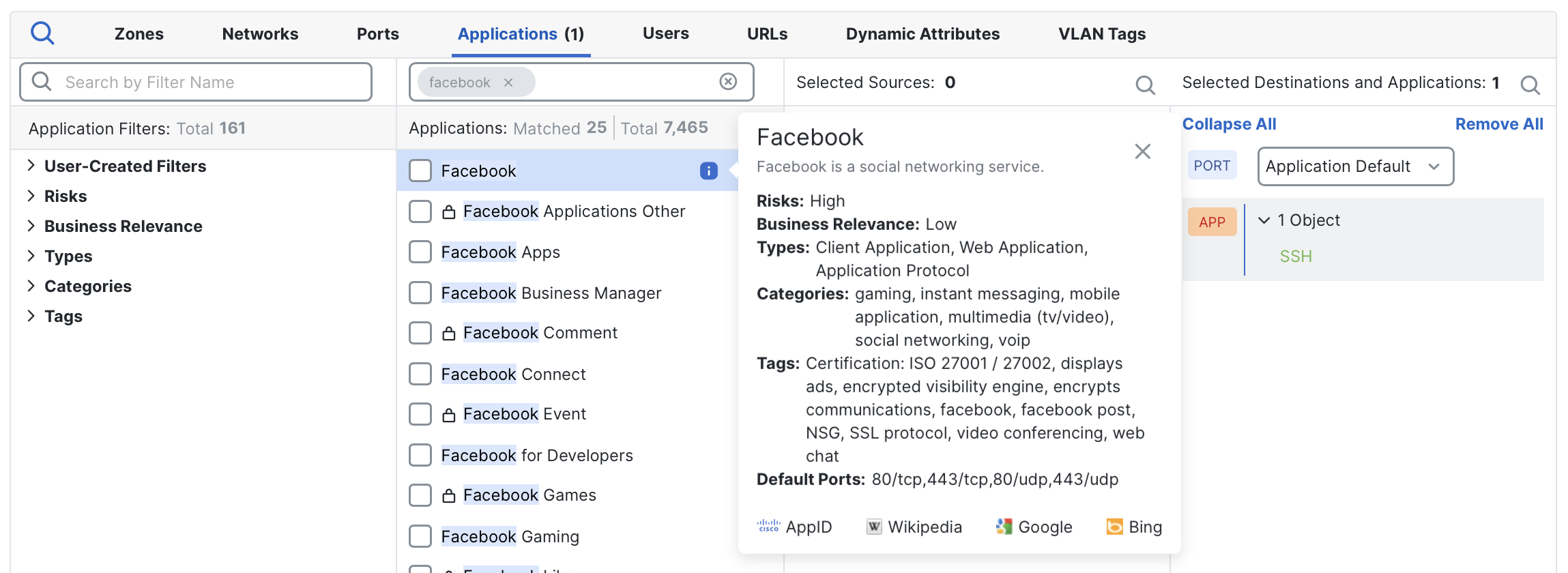Click Collapse All
This screenshot has height=573, width=1568.
[x=1229, y=124]
